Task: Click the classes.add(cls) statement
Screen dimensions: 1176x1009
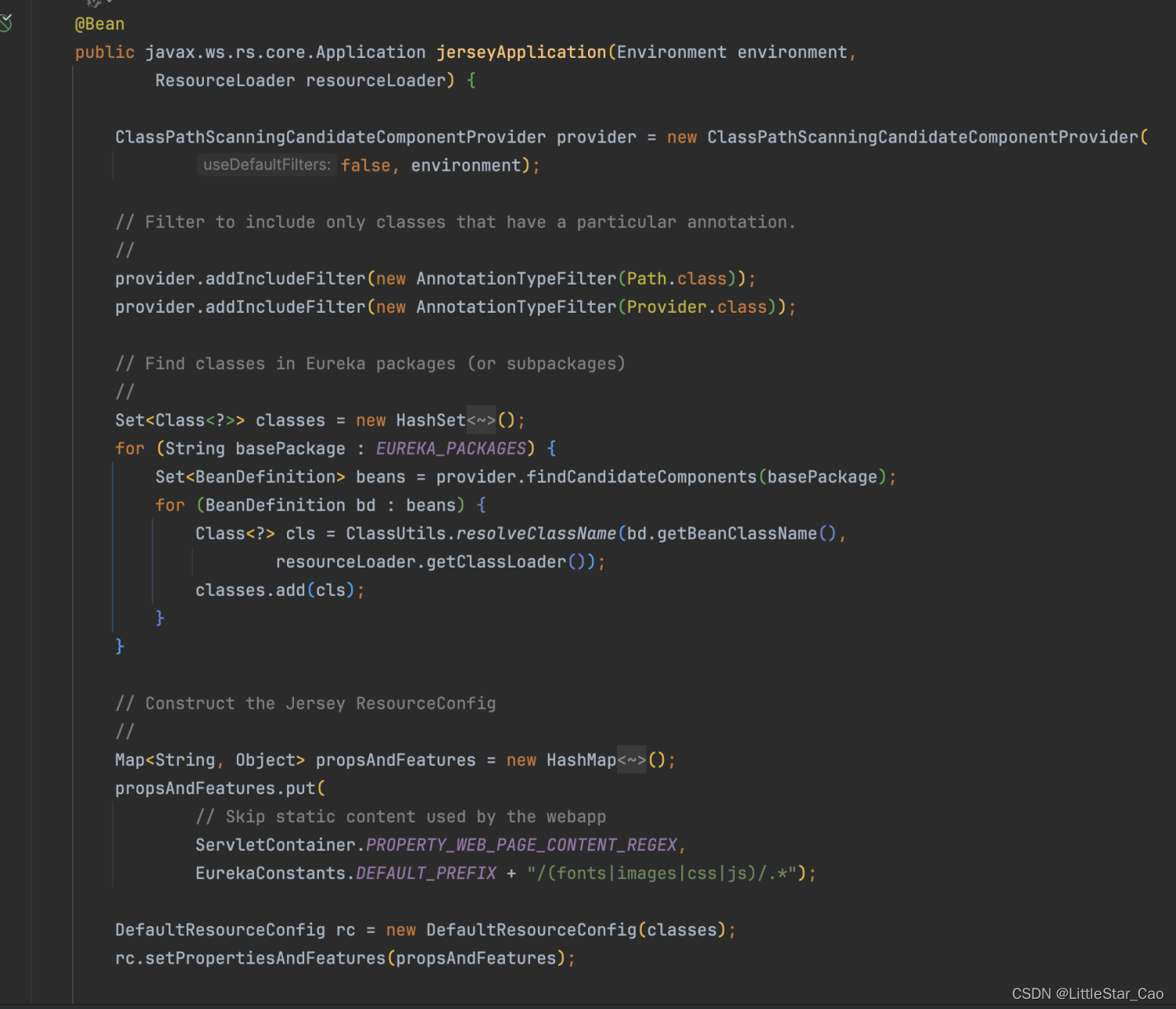Action: (280, 590)
